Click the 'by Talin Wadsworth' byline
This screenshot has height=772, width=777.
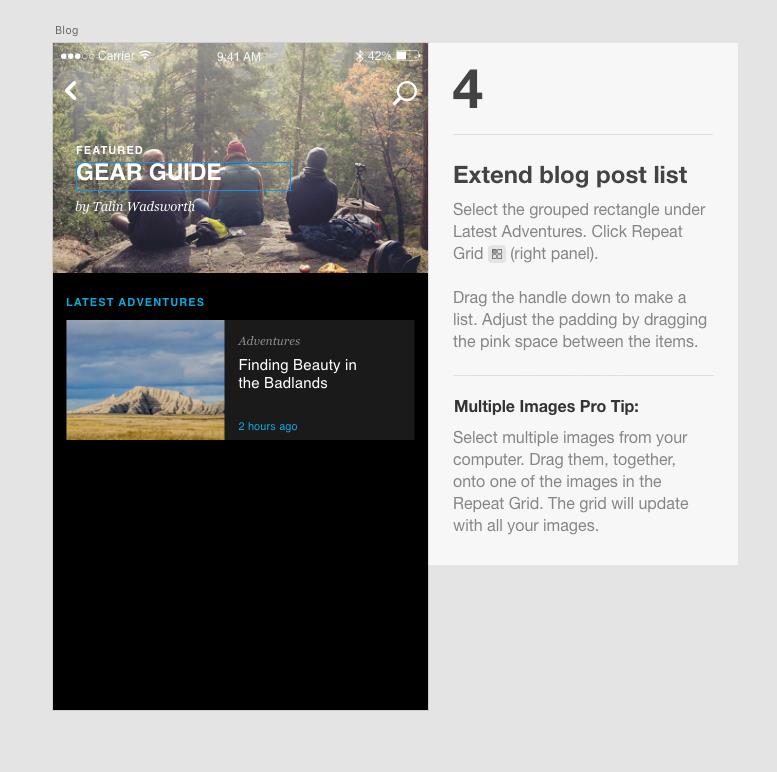click(135, 206)
